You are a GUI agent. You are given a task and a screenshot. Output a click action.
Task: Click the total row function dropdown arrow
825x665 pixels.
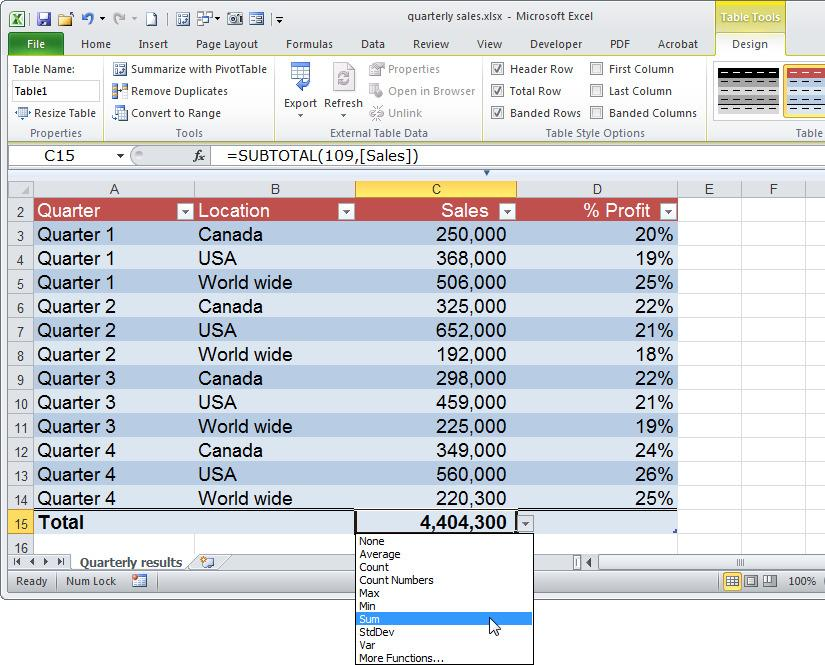click(x=526, y=523)
